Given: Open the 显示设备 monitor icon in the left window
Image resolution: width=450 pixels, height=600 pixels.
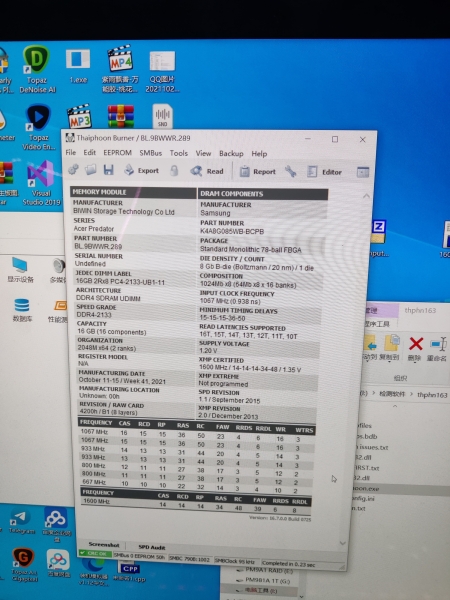Looking at the screenshot, I should [x=20, y=270].
